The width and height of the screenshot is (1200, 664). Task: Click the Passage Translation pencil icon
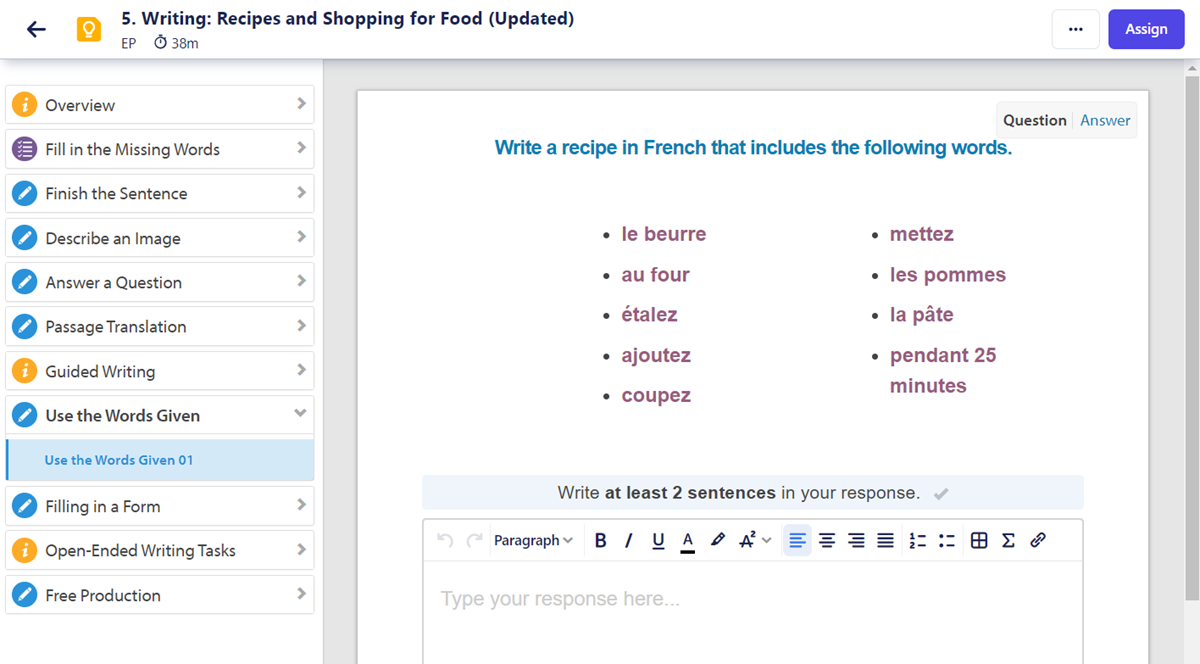point(24,326)
